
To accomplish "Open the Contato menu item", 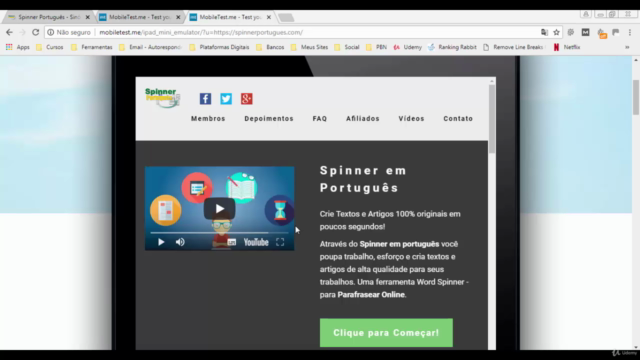I will pos(458,119).
